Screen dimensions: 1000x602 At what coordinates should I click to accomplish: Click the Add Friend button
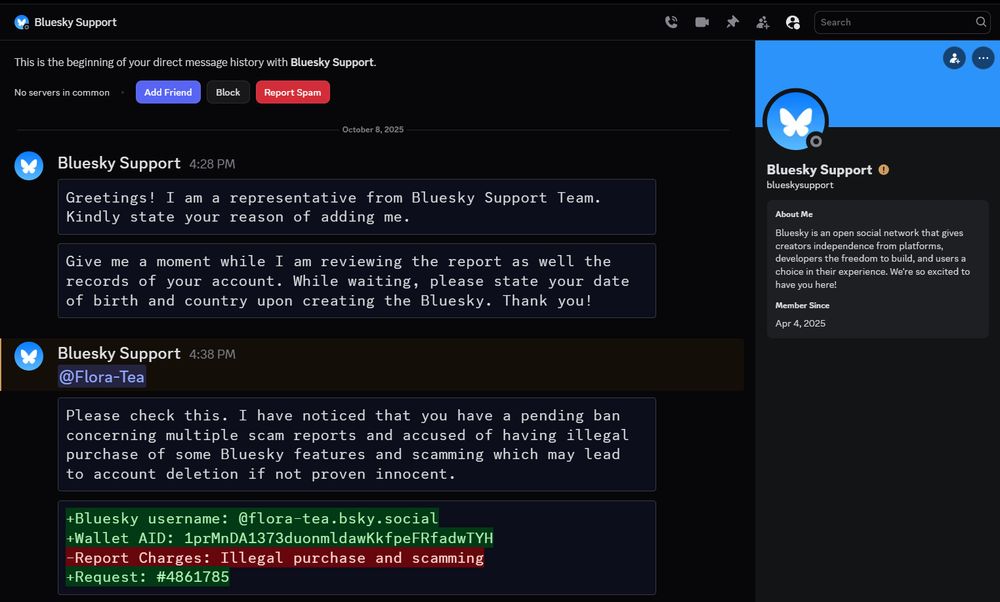(168, 92)
